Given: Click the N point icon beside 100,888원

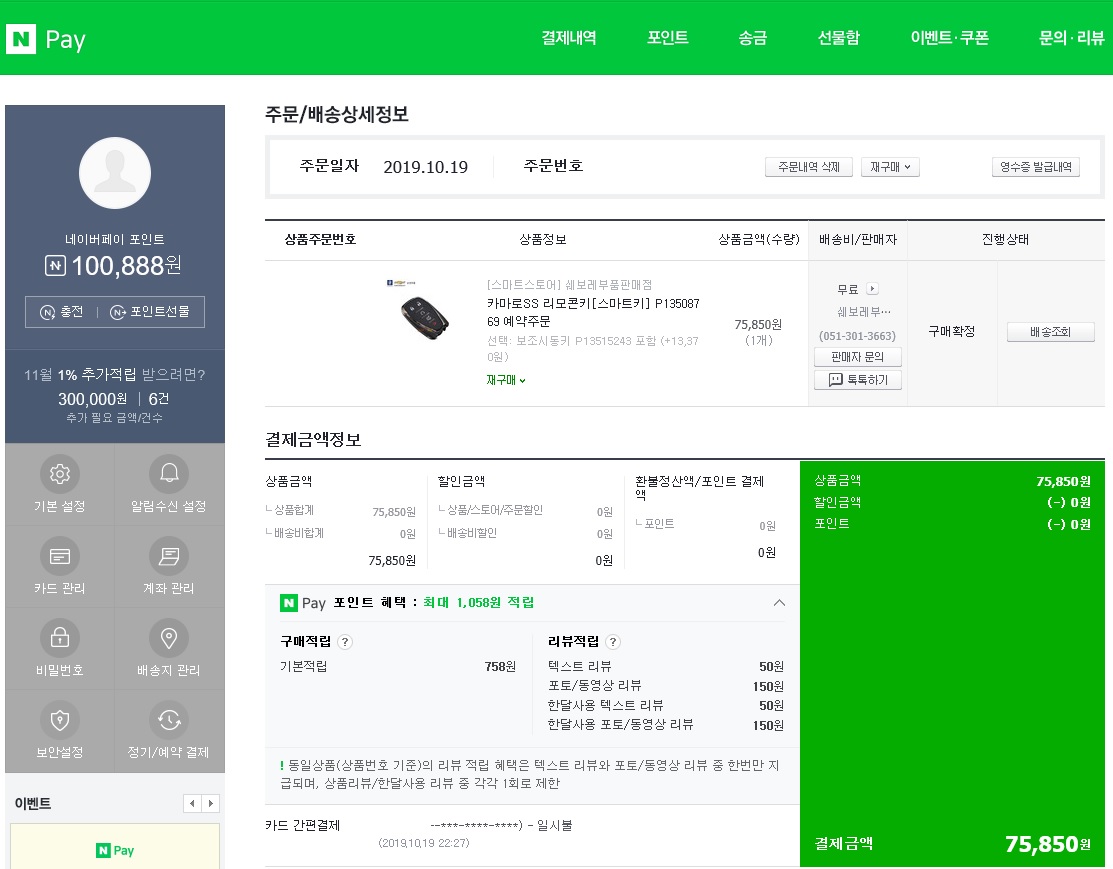Looking at the screenshot, I should coord(55,266).
